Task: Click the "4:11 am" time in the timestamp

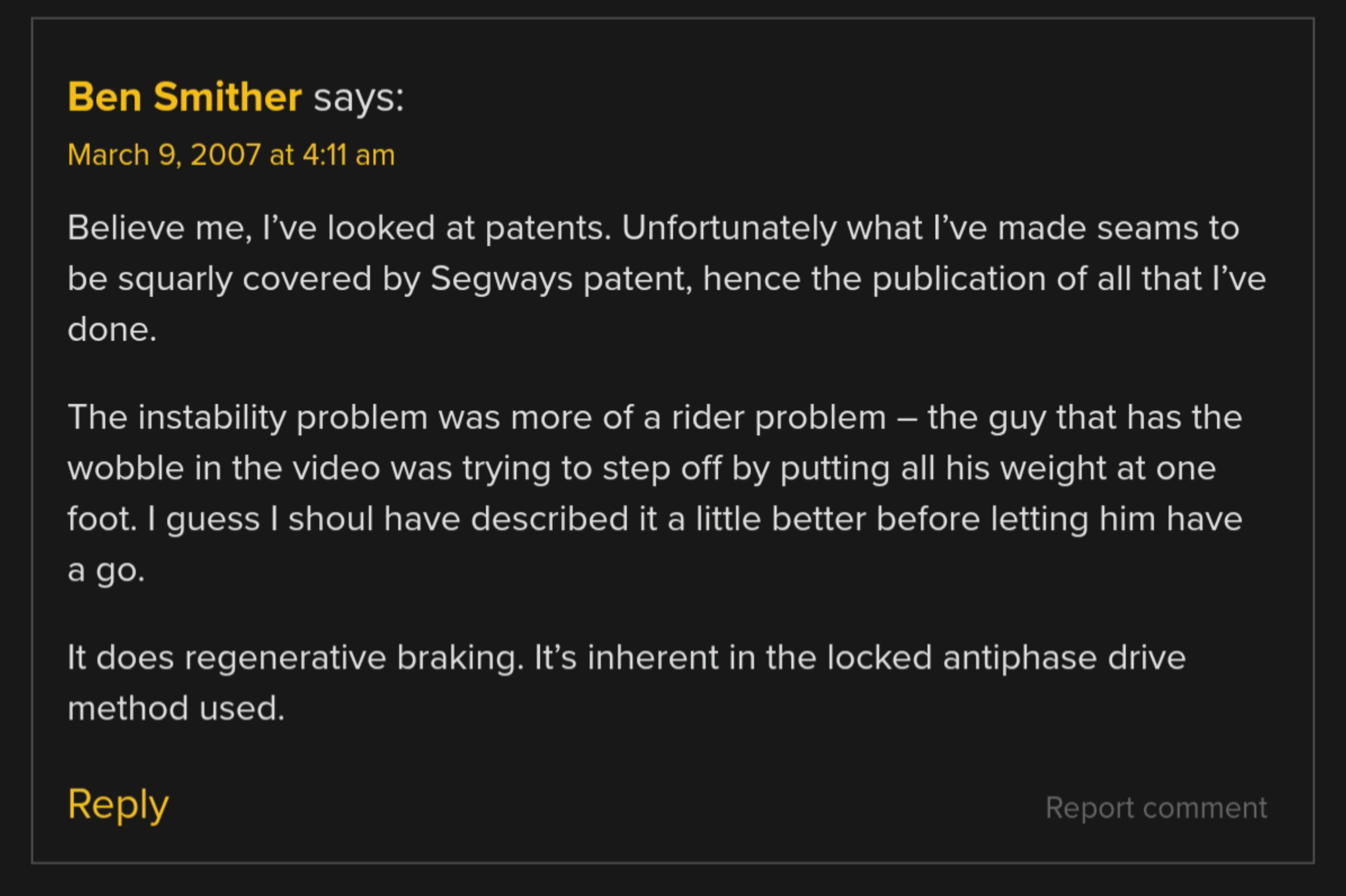Action: point(348,155)
